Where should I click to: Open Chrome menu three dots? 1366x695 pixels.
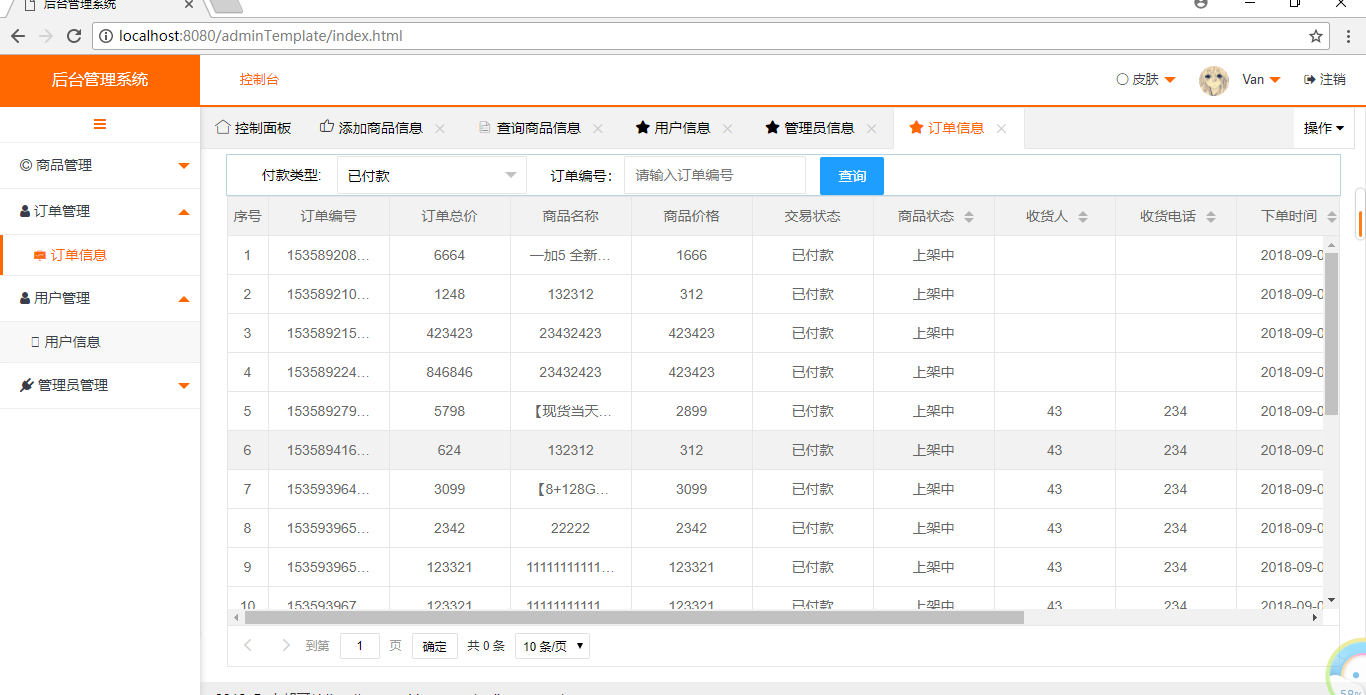(1347, 36)
